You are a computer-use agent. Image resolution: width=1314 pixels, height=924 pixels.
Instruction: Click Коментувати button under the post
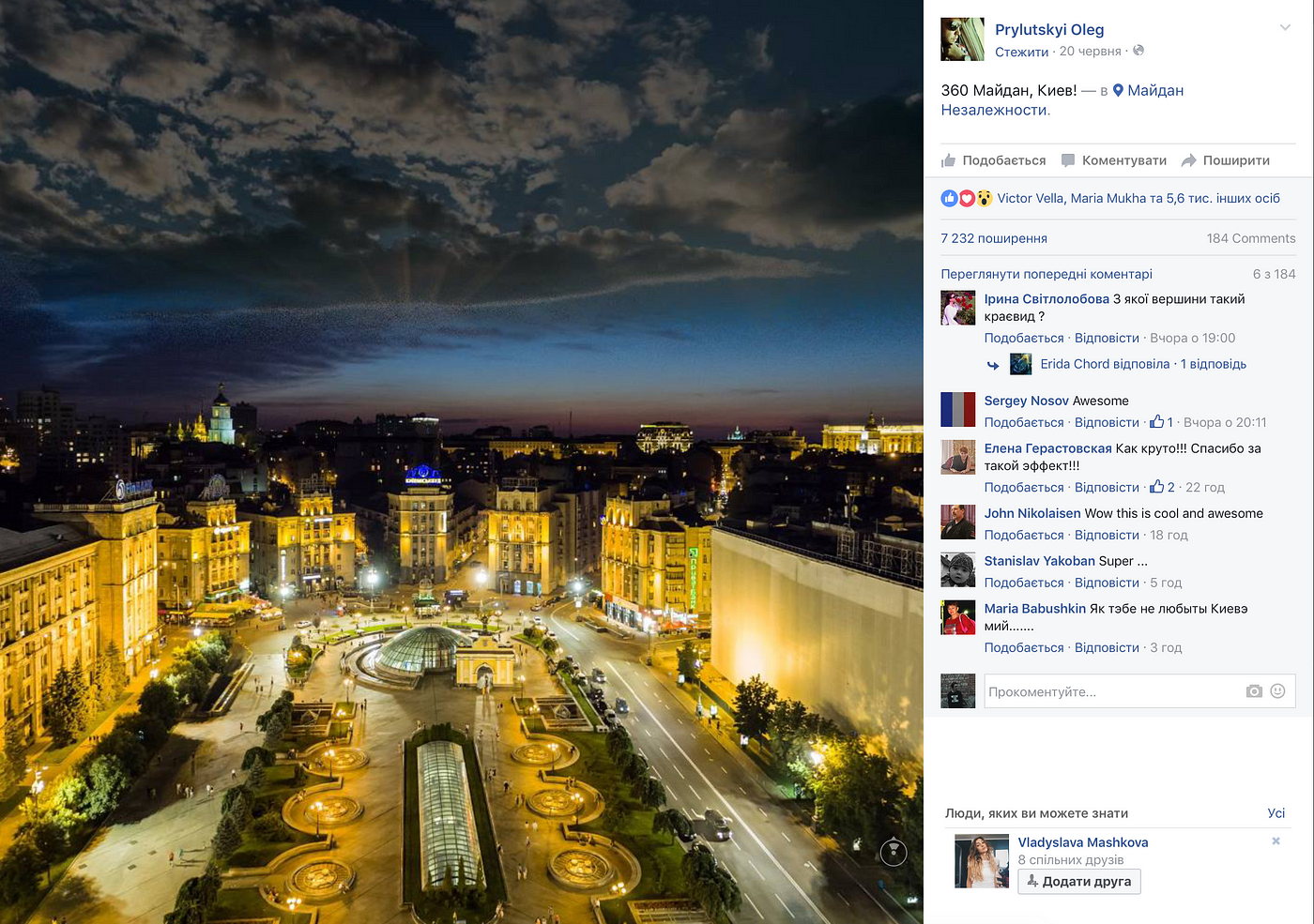point(1114,160)
